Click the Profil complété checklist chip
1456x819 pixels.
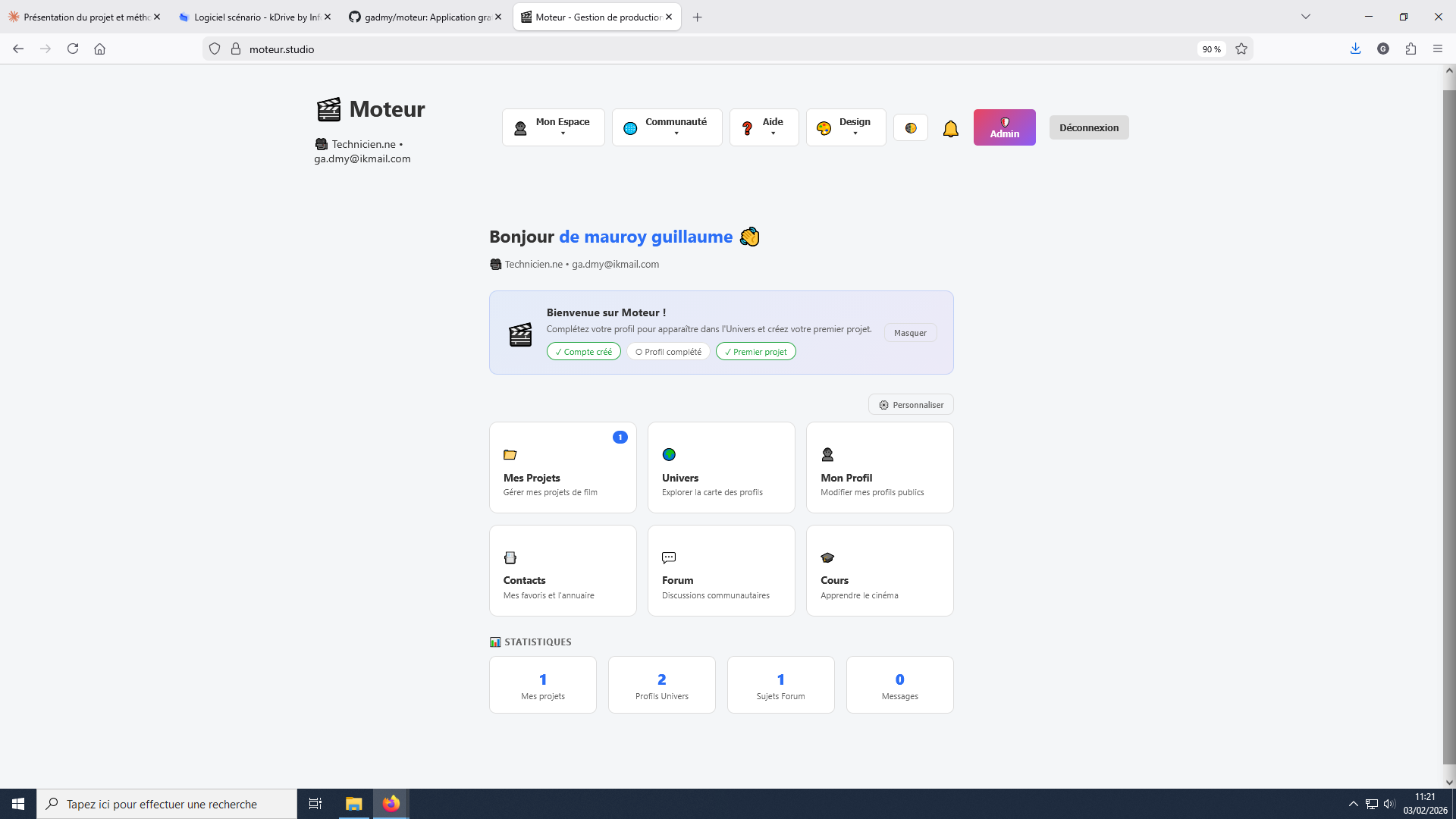point(668,352)
